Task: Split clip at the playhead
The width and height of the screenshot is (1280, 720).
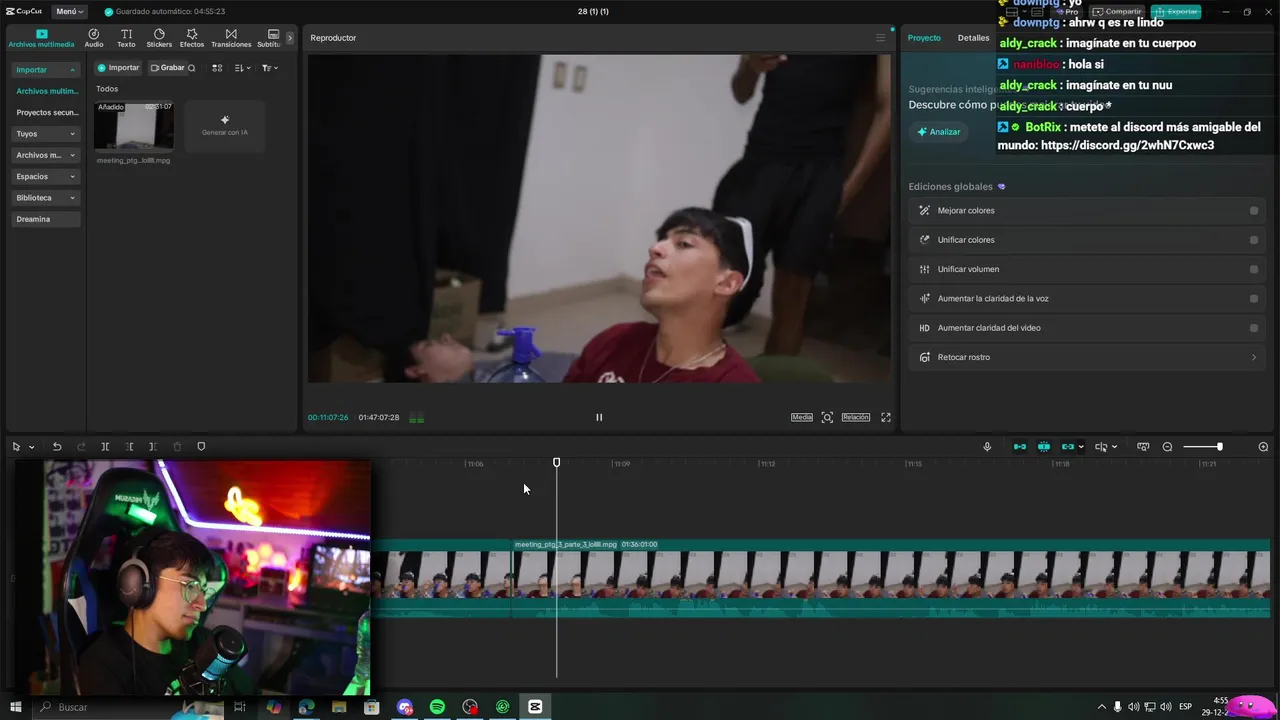Action: coord(105,447)
